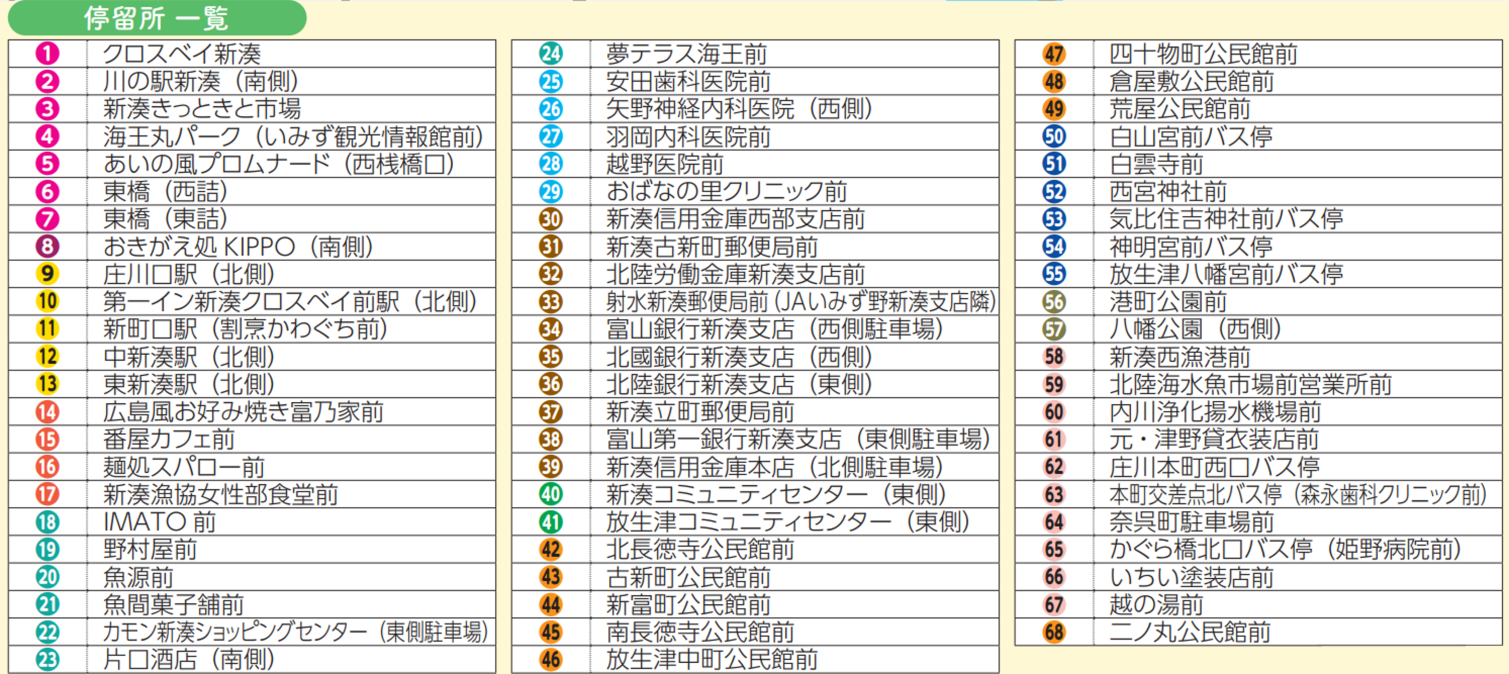The image size is (1509, 674).
Task: Click the 新湊コミュニティセンター（東側） entry
Action: tap(776, 494)
